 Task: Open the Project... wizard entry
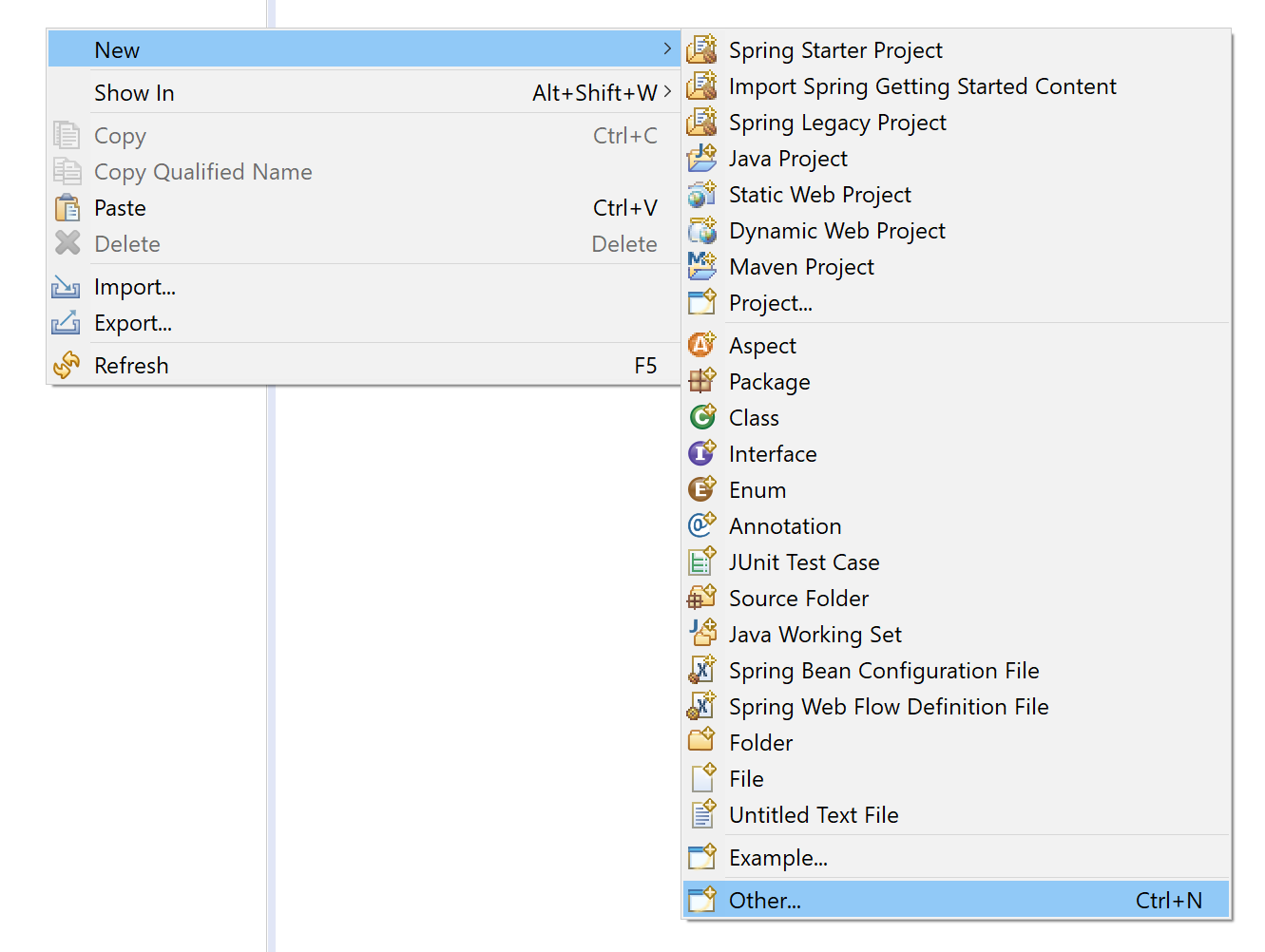point(956,302)
